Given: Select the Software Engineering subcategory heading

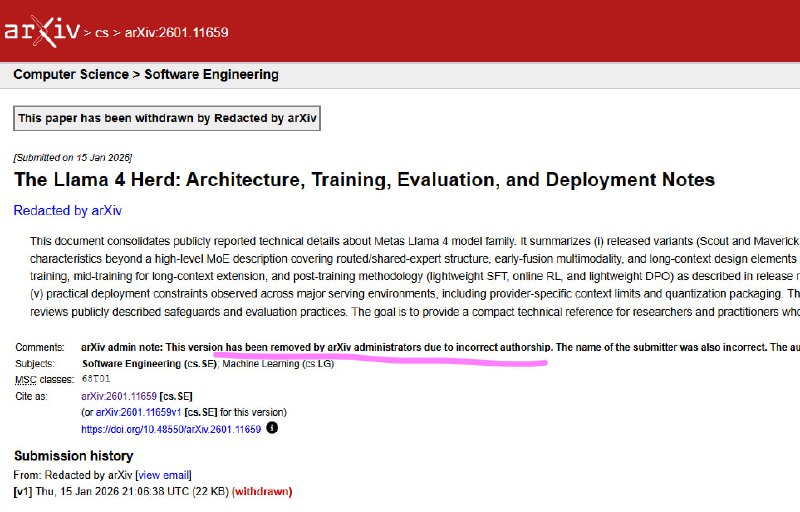Looking at the screenshot, I should 212,75.
